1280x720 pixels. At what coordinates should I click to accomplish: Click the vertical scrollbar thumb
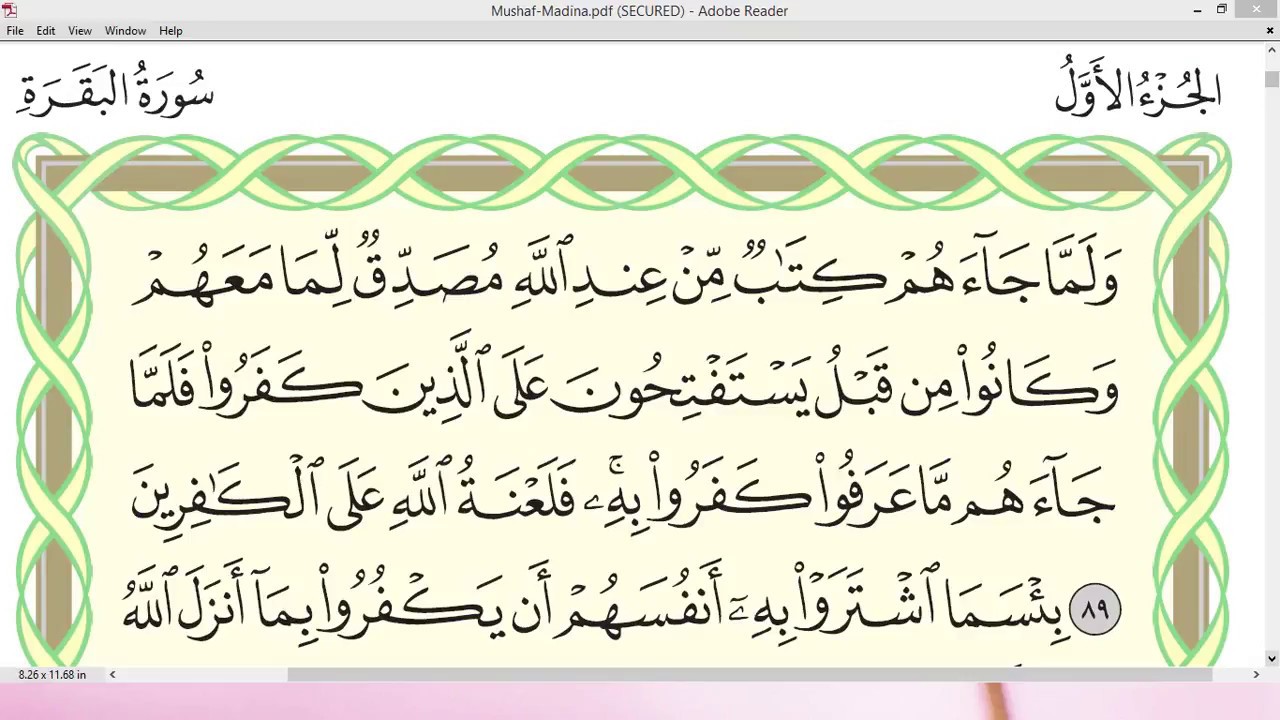[x=1271, y=79]
